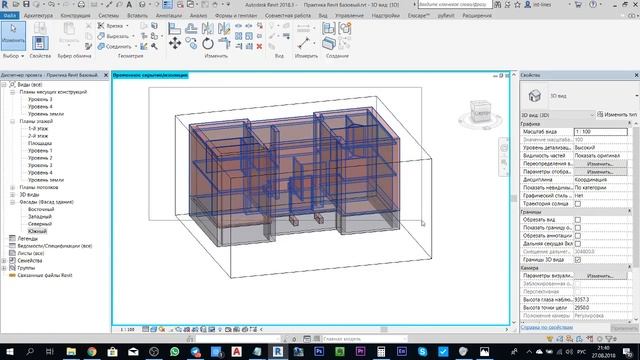Click the horizontal scrollbar below the 3D view
Image resolution: width=640 pixels, height=360 pixels.
pyautogui.click(x=384, y=329)
